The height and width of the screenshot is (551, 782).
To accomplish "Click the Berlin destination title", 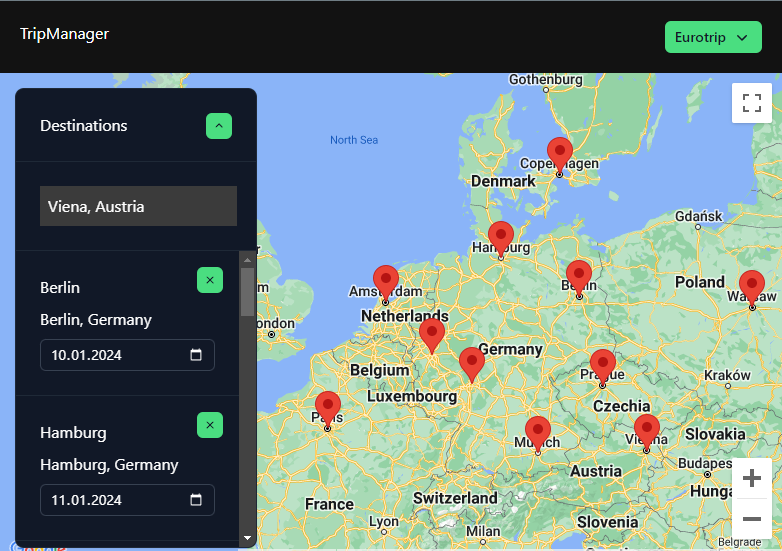I will coord(60,288).
